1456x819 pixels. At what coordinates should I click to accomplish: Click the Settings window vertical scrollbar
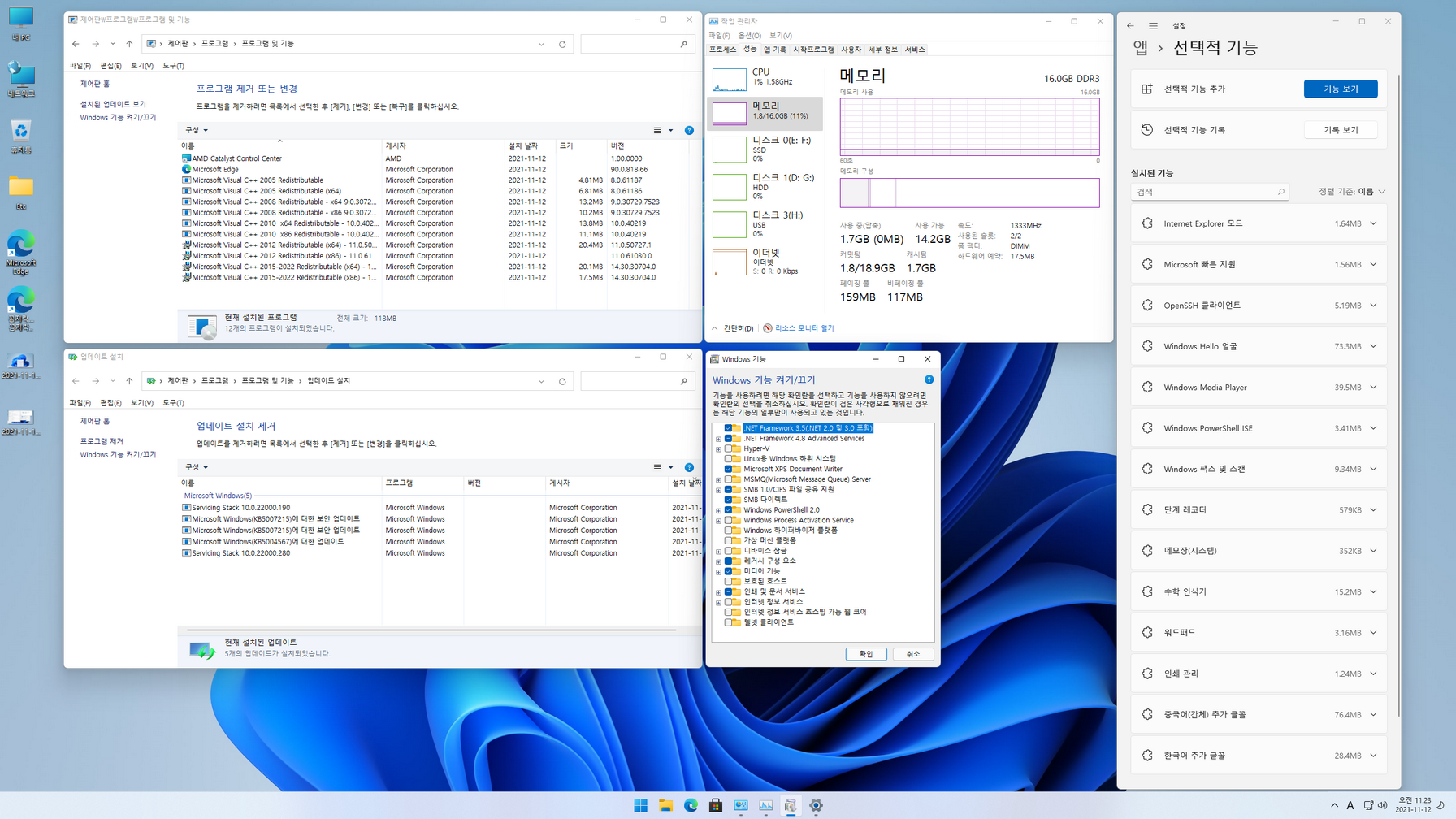1399,394
